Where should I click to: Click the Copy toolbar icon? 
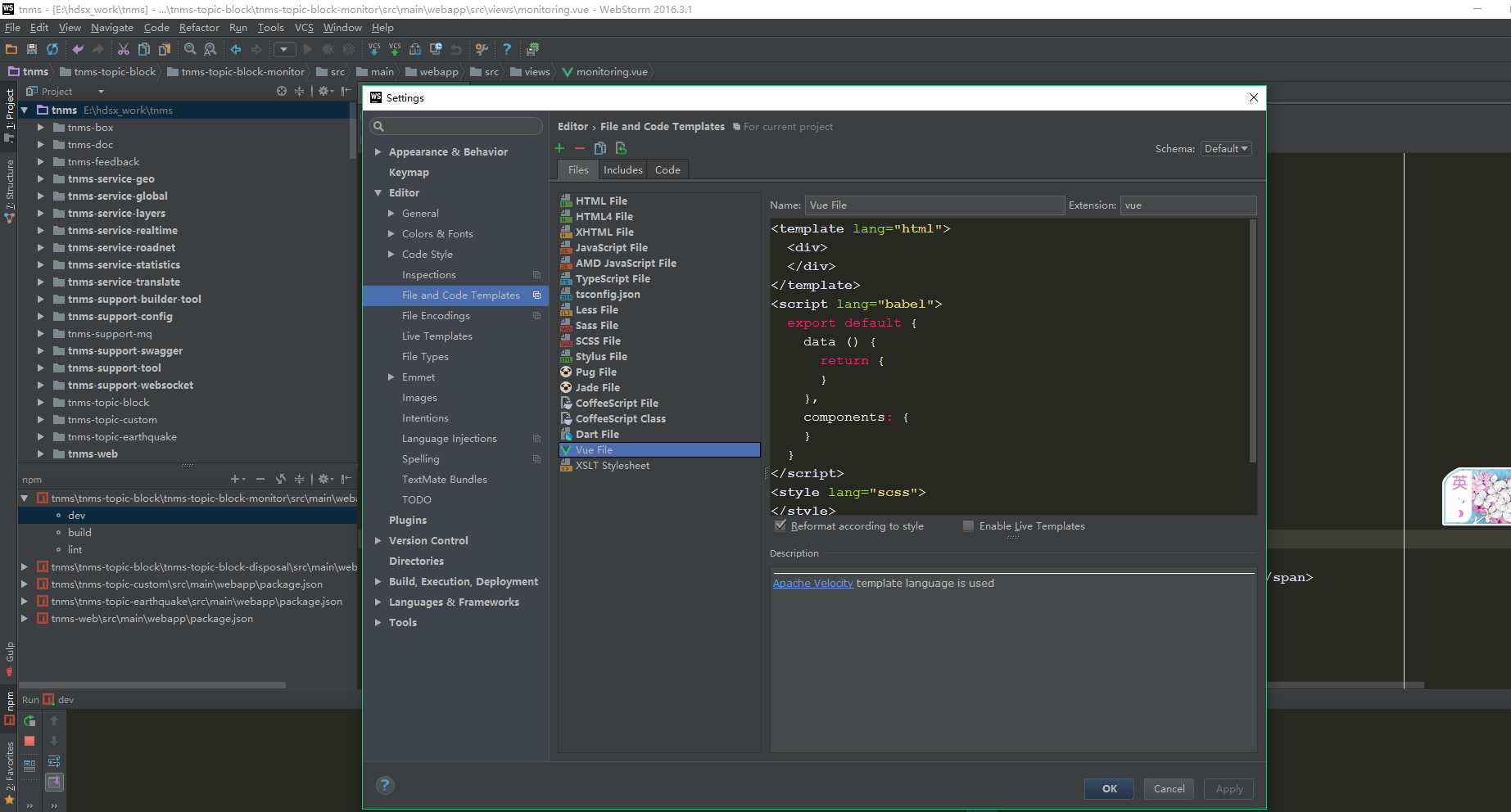(144, 49)
